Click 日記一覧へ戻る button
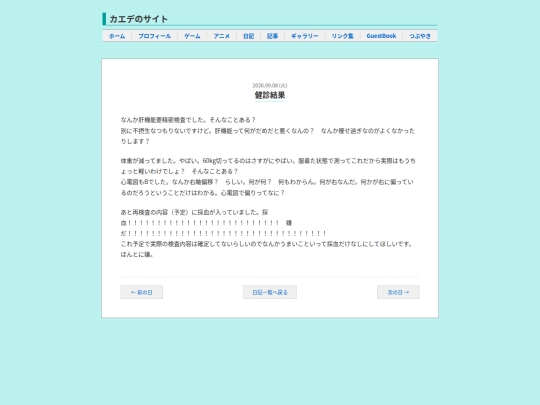This screenshot has width=540, height=405. (x=270, y=292)
